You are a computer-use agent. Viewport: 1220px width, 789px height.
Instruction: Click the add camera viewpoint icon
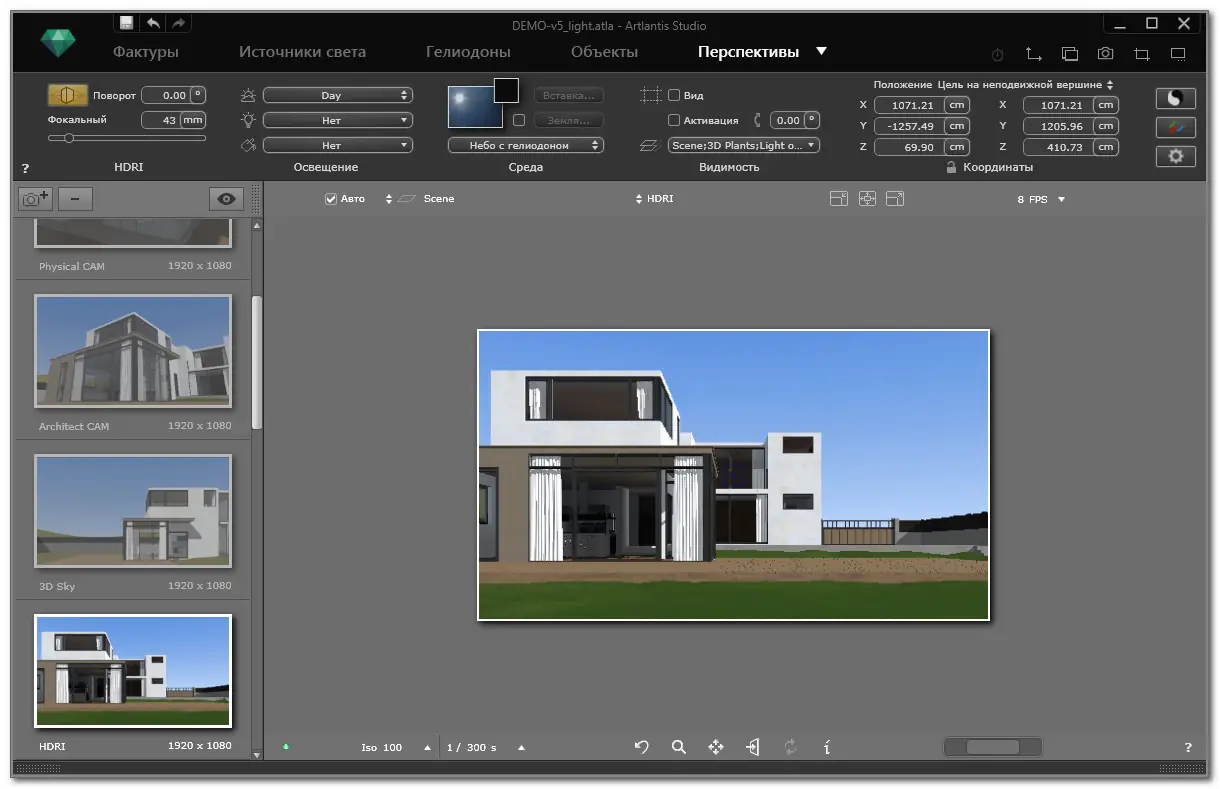click(36, 199)
